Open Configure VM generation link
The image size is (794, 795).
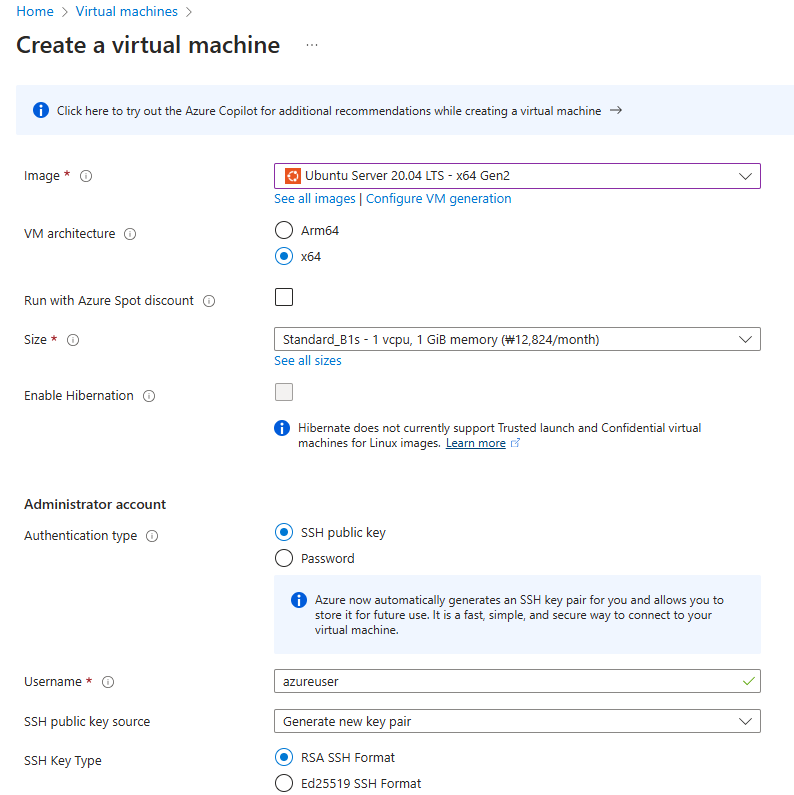[x=439, y=199]
